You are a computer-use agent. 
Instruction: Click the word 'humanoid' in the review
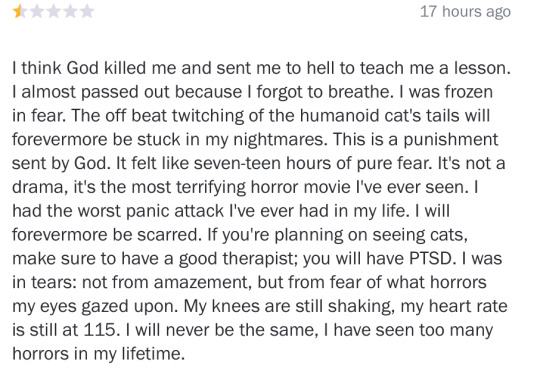[x=339, y=115]
